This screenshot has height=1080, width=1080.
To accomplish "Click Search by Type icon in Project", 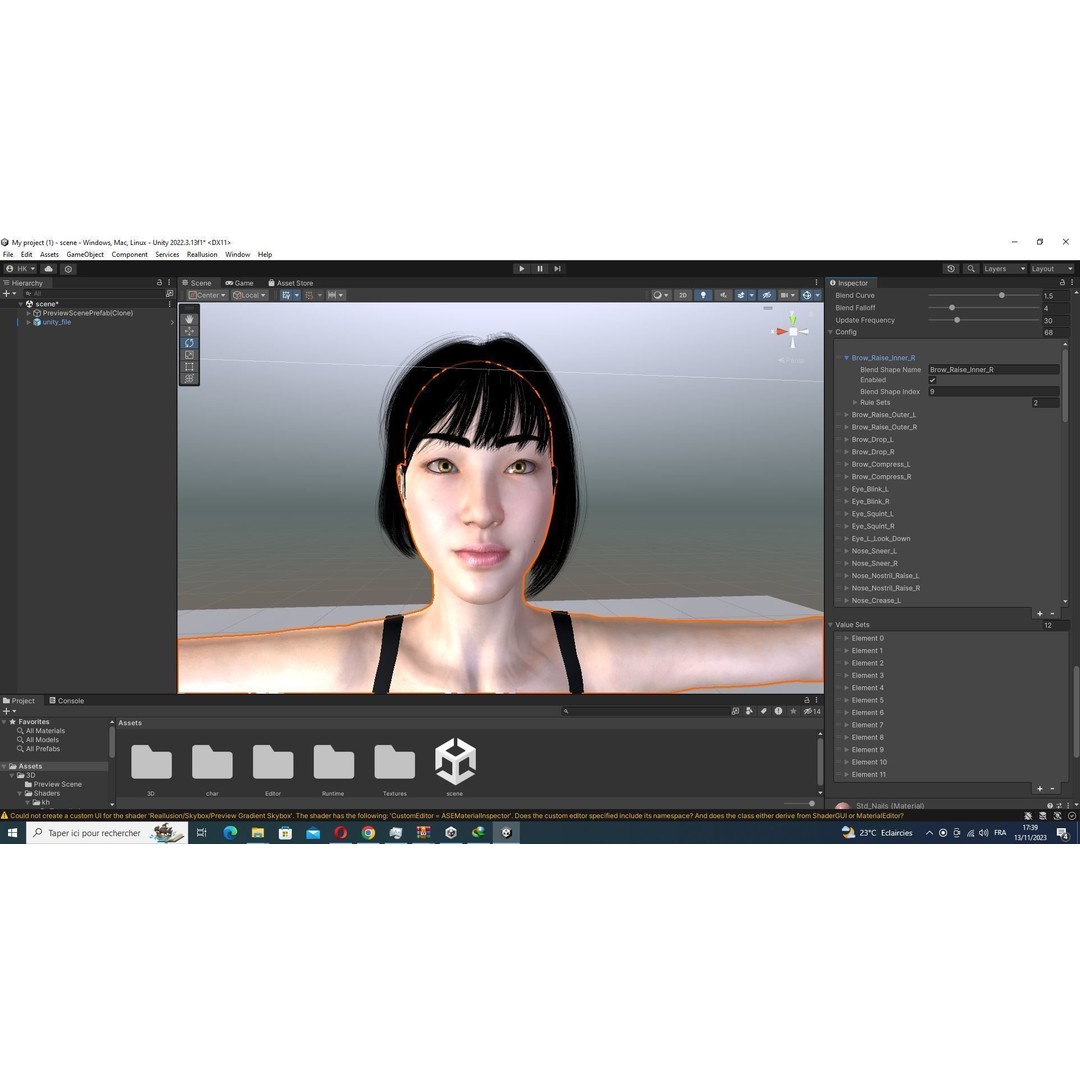I will pyautogui.click(x=749, y=712).
